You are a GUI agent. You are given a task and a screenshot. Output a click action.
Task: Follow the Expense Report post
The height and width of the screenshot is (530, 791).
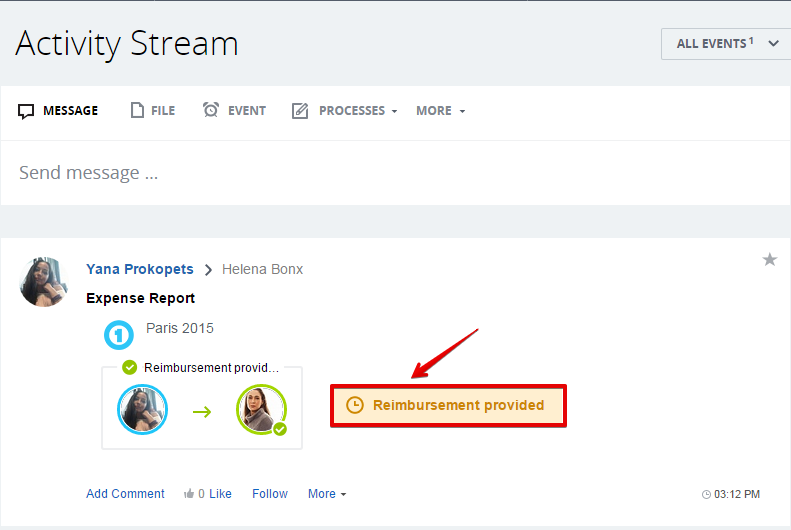270,494
